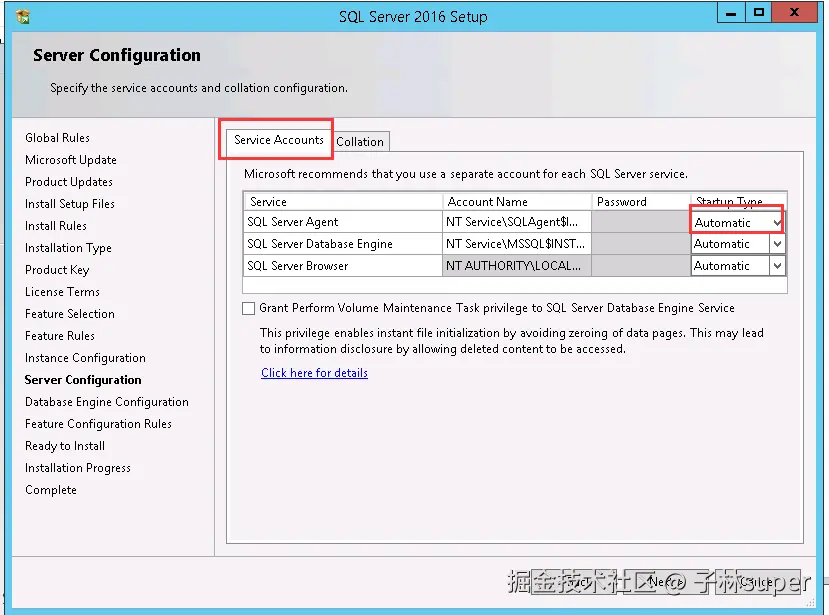Click the Password field for SQL Server Agent

click(x=641, y=222)
